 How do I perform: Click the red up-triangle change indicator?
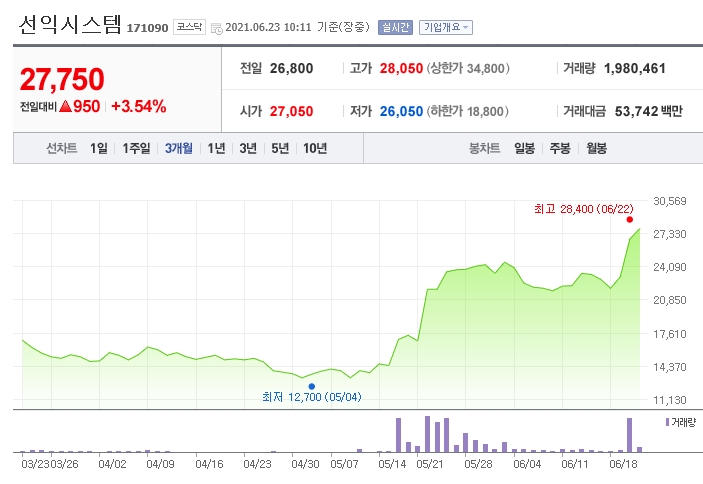point(65,106)
